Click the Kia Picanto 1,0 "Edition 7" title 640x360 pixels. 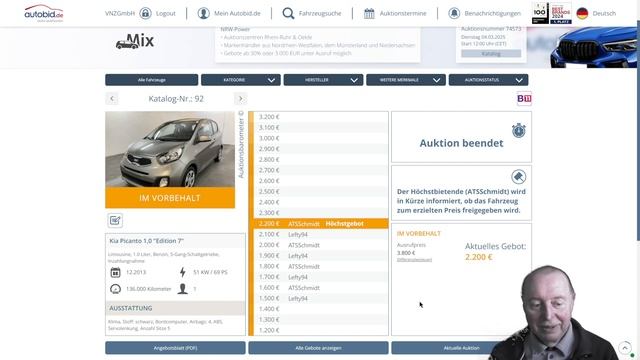[147, 241]
